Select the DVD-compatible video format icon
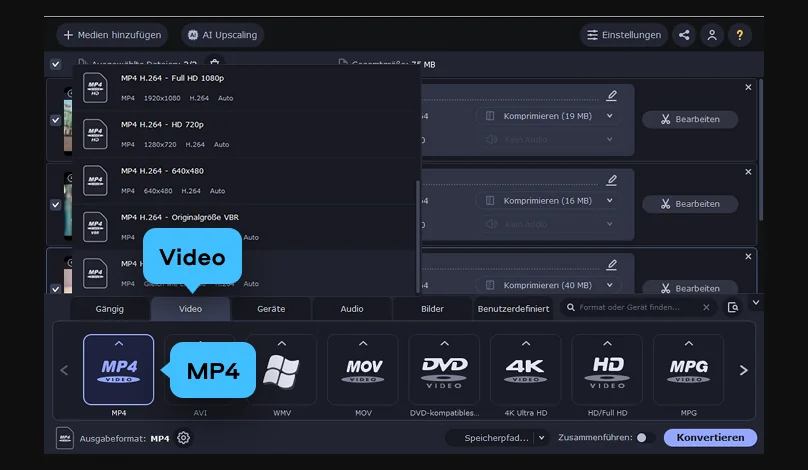The height and width of the screenshot is (470, 808). [443, 369]
